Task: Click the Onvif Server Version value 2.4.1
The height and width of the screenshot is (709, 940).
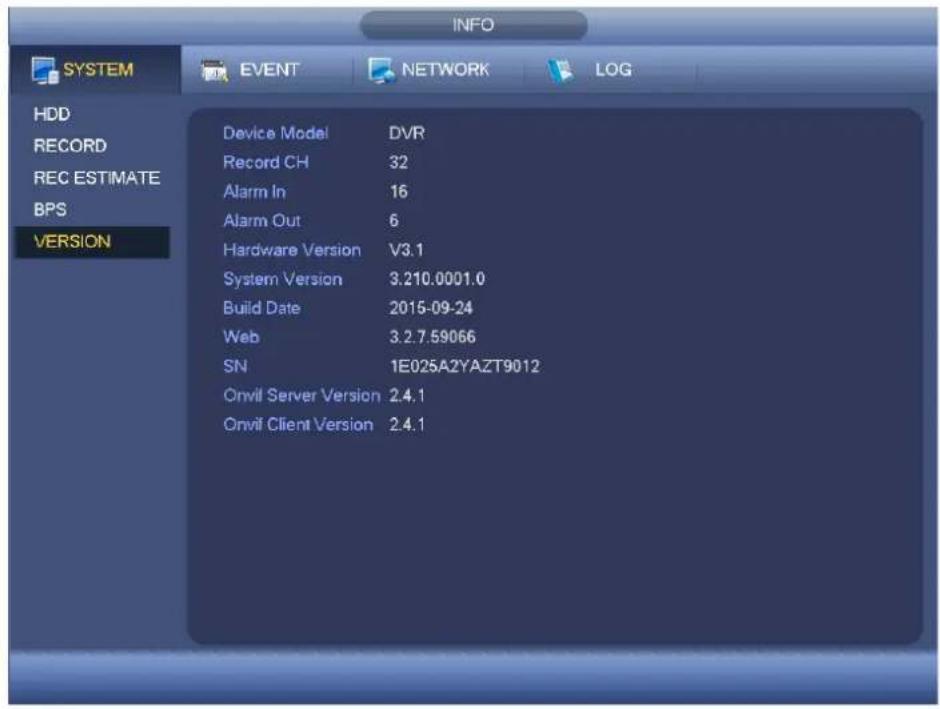Action: (407, 396)
